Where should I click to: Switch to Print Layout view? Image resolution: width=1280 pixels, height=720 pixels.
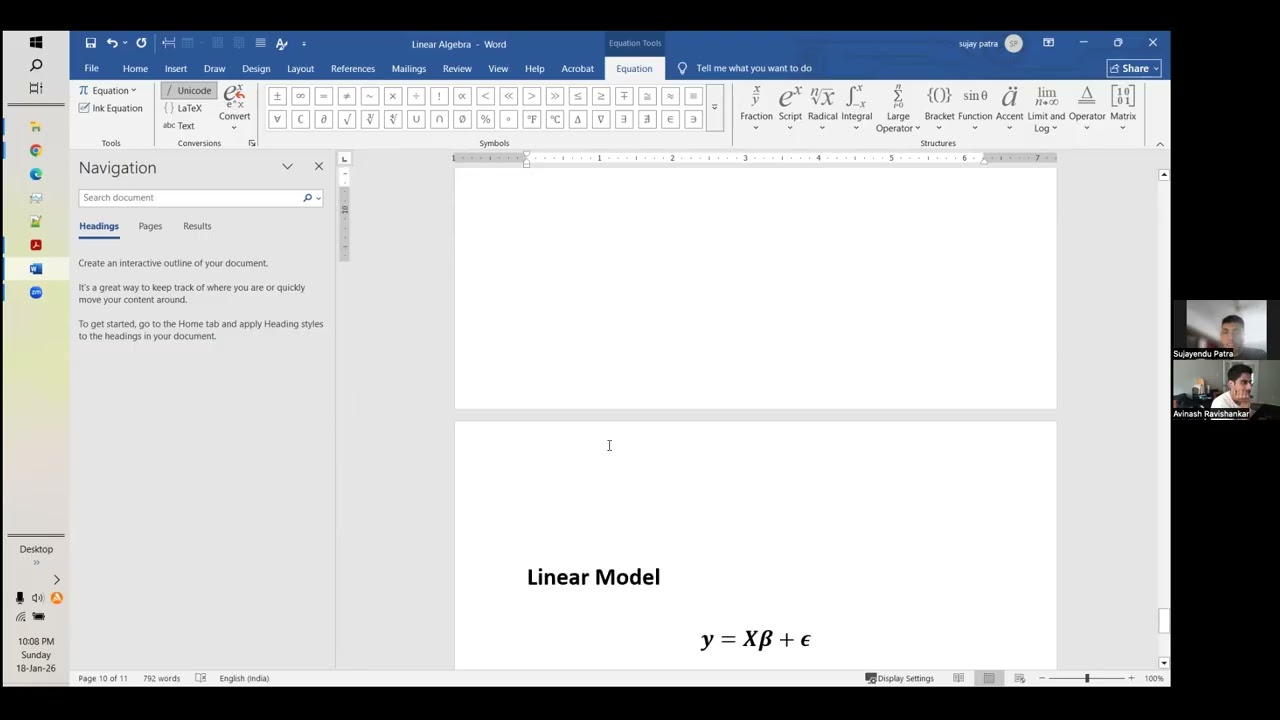pyautogui.click(x=989, y=678)
